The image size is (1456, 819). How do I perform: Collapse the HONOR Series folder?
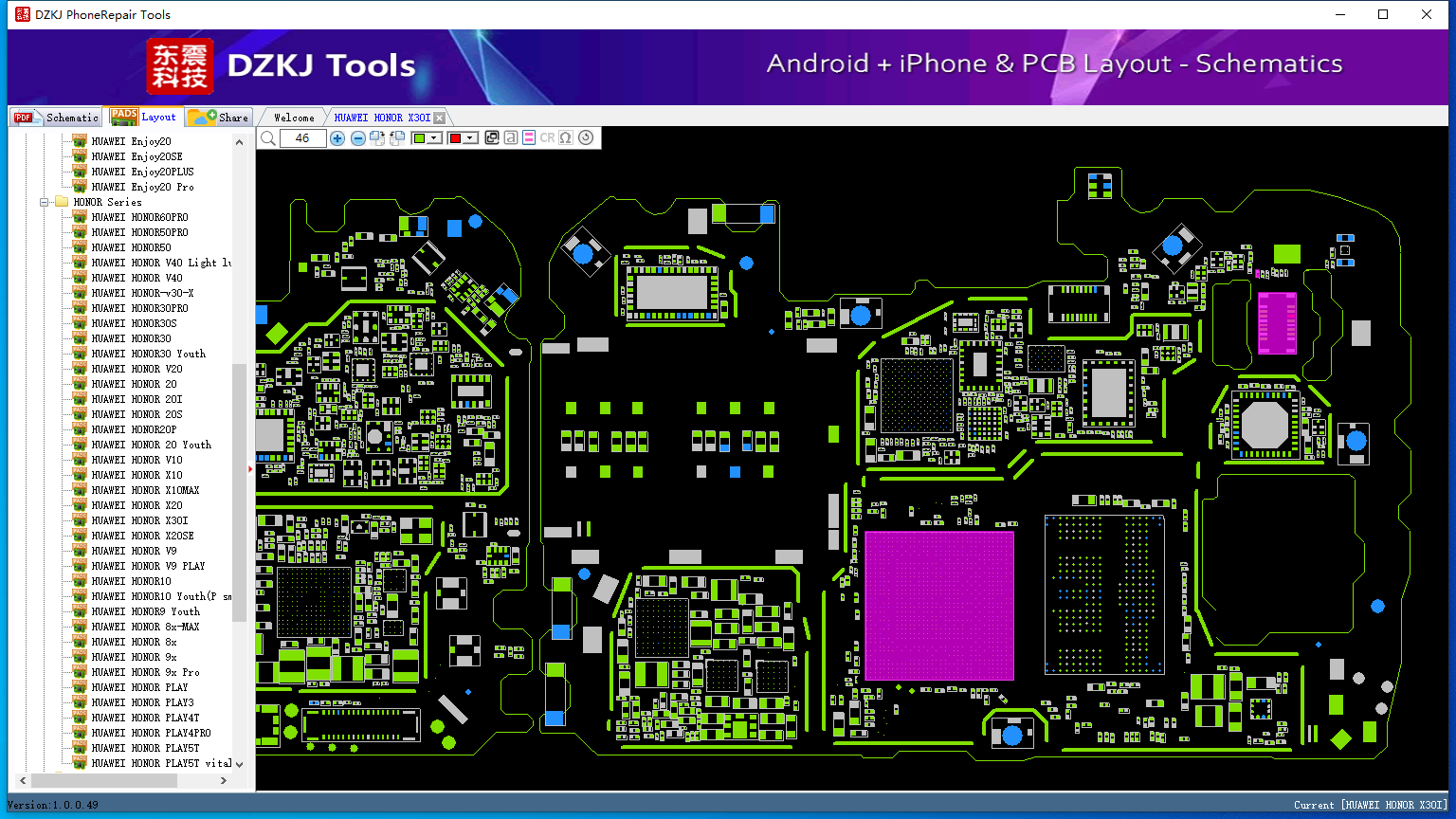point(44,202)
